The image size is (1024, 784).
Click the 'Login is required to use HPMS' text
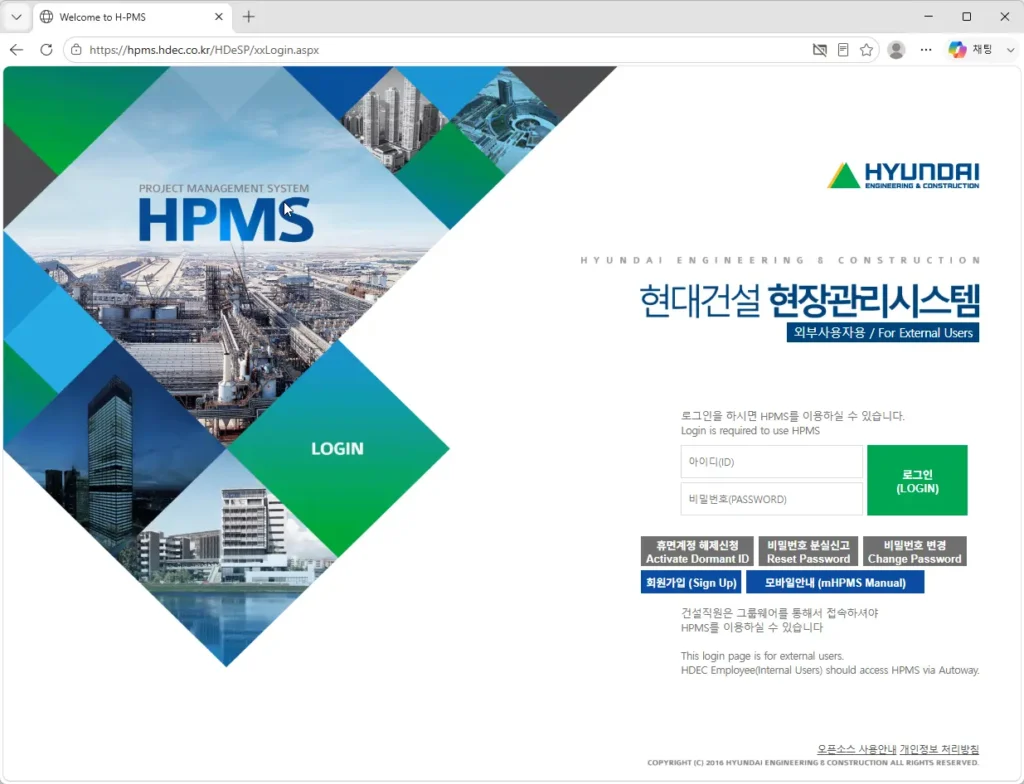coord(750,431)
